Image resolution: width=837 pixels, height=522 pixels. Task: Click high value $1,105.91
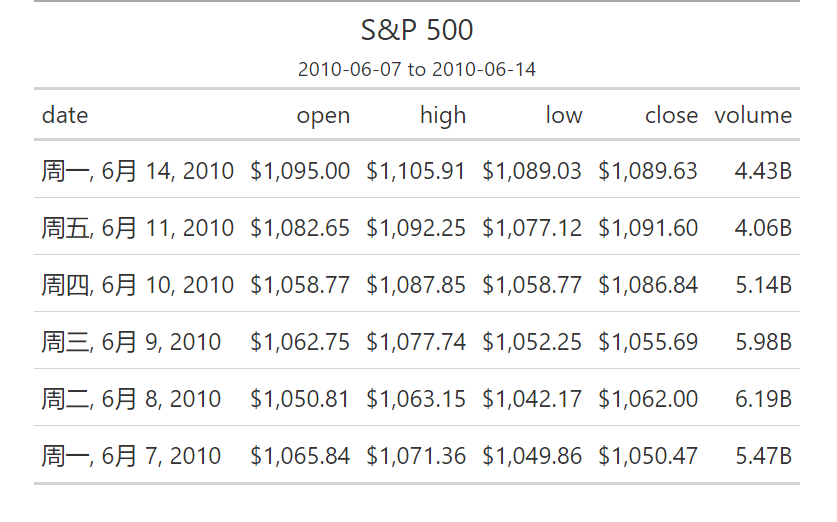(x=416, y=171)
